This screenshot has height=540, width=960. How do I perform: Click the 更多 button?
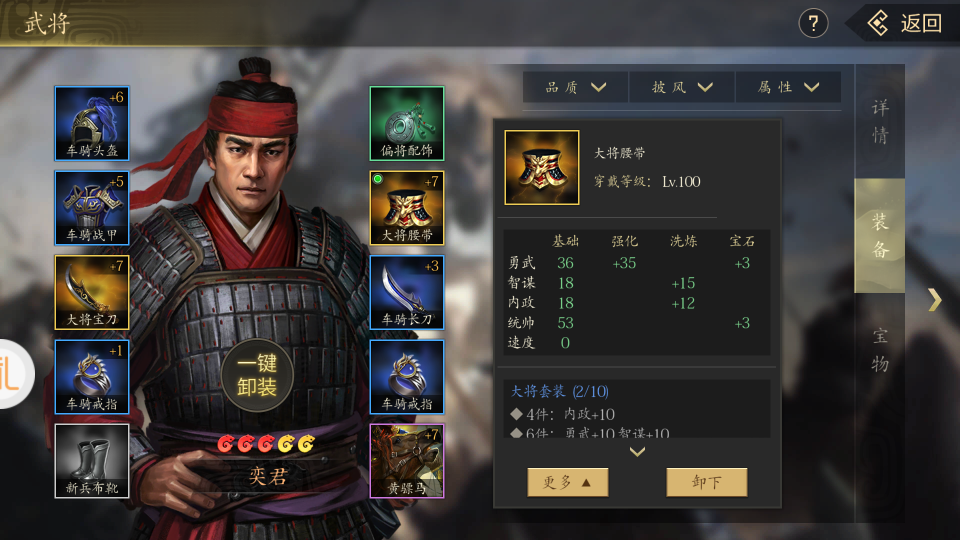pyautogui.click(x=568, y=482)
